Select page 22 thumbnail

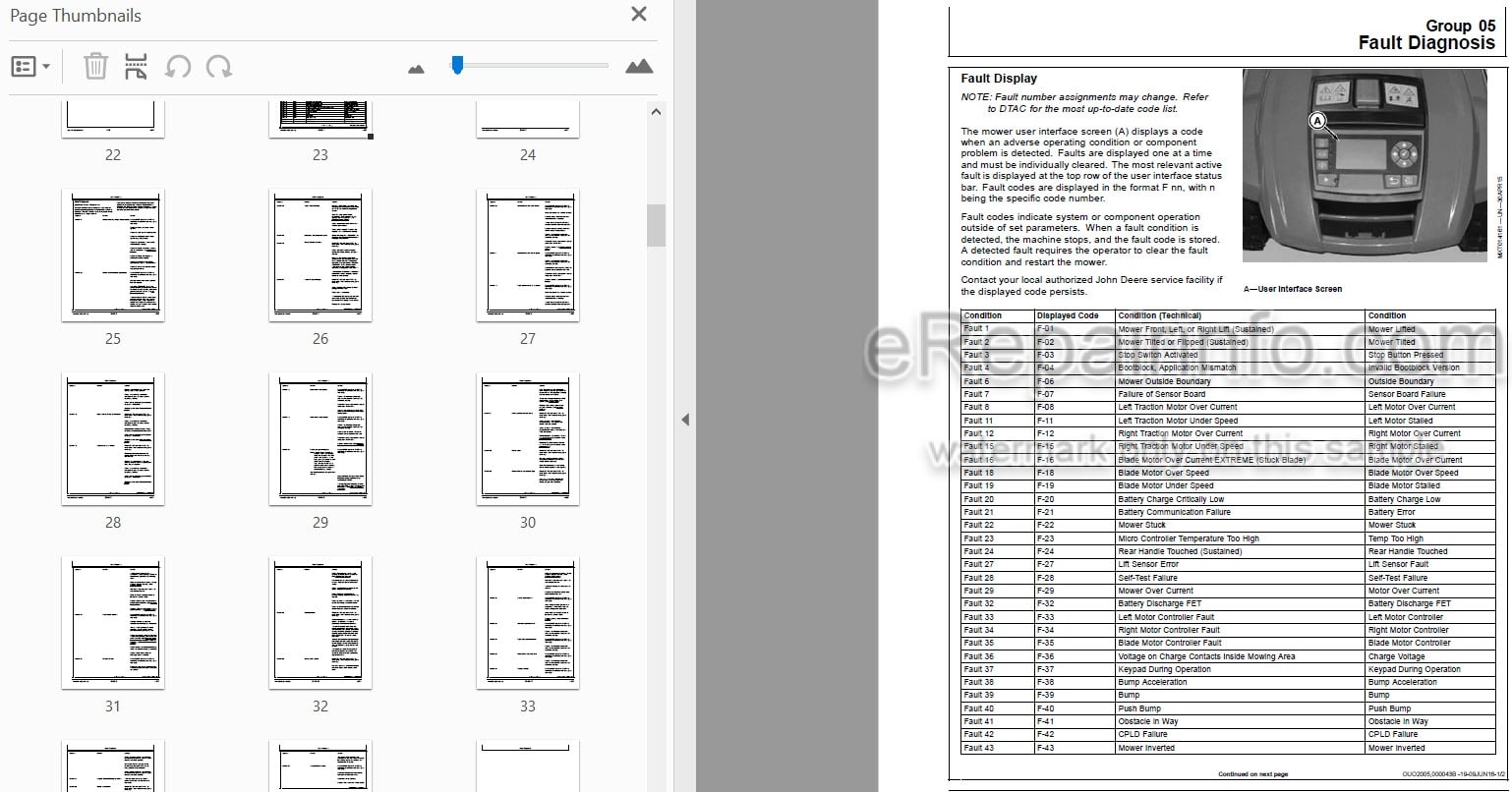pos(113,118)
